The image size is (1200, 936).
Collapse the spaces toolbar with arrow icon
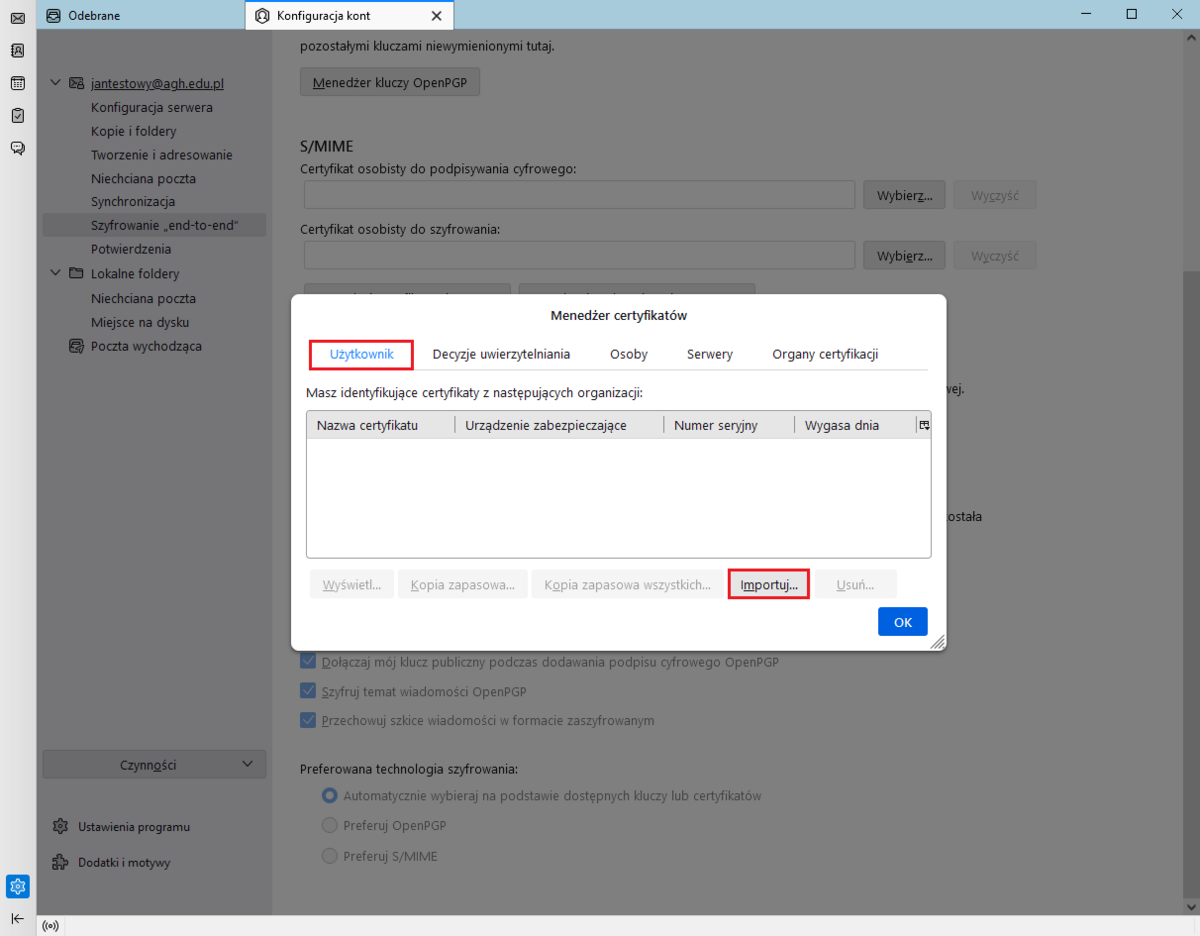pyautogui.click(x=17, y=918)
